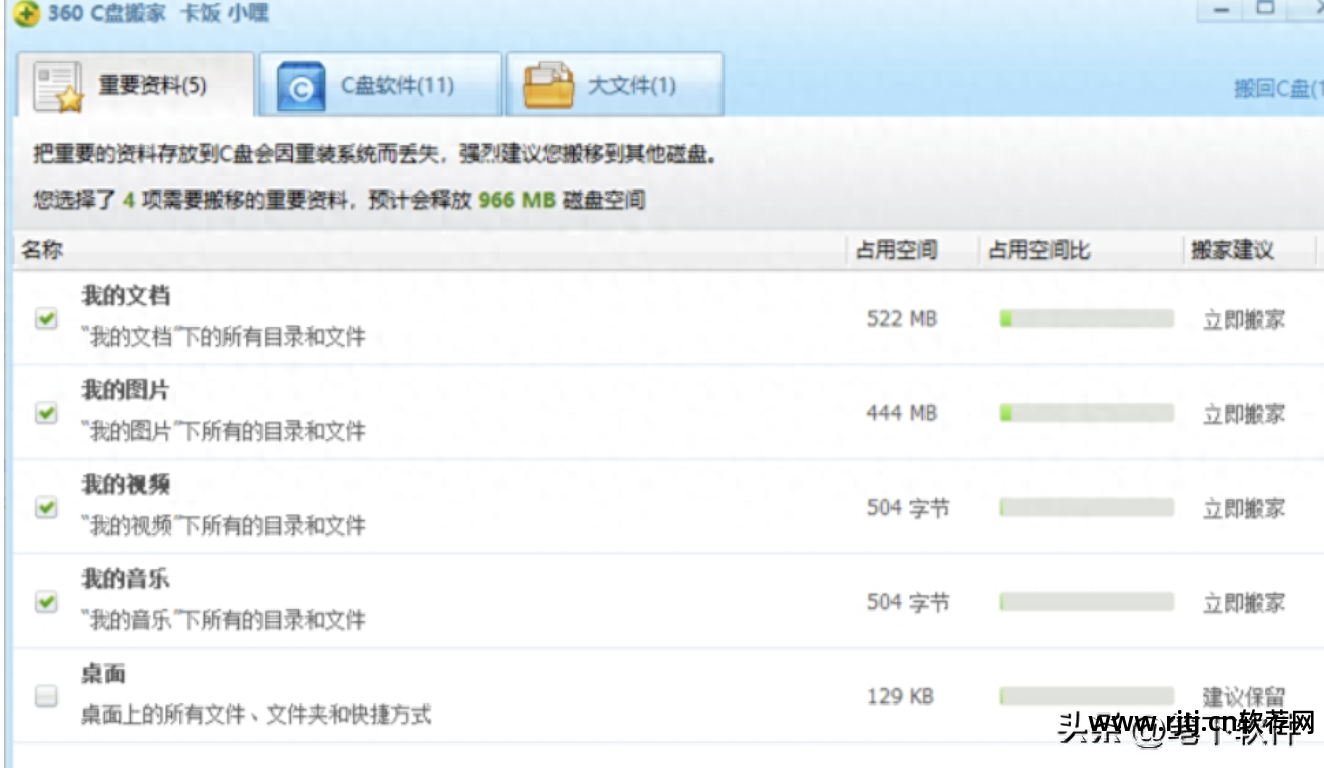Click the minimize window button
Screen dimensions: 1324x768
1221,9
